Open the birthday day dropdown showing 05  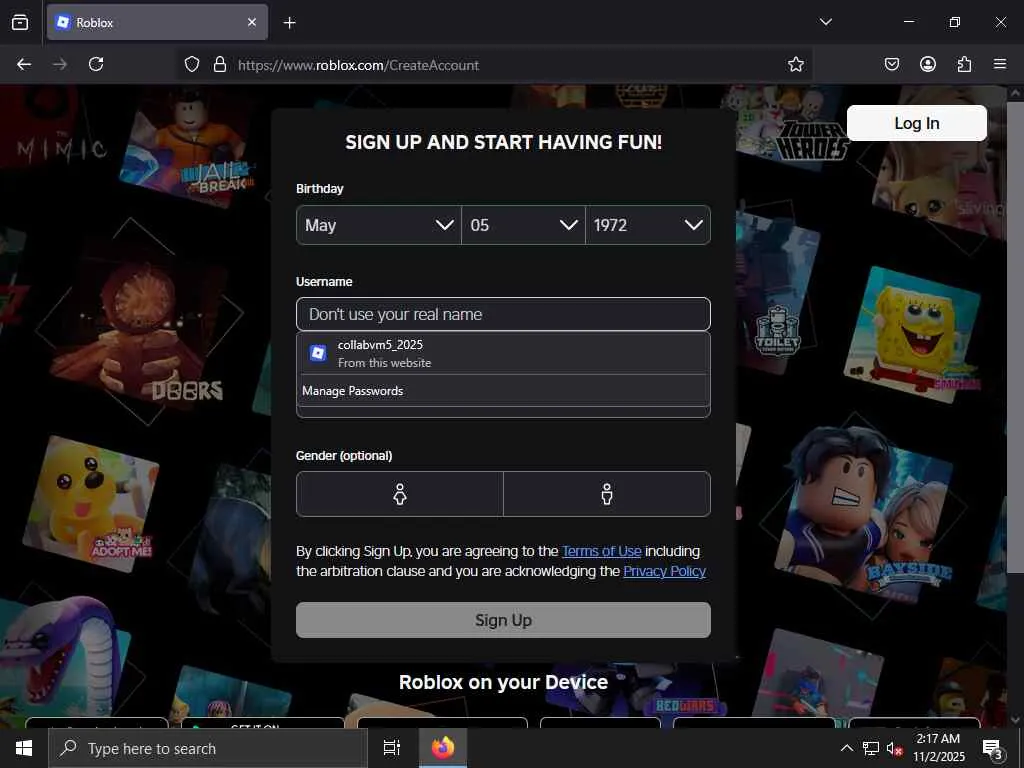[x=523, y=225]
